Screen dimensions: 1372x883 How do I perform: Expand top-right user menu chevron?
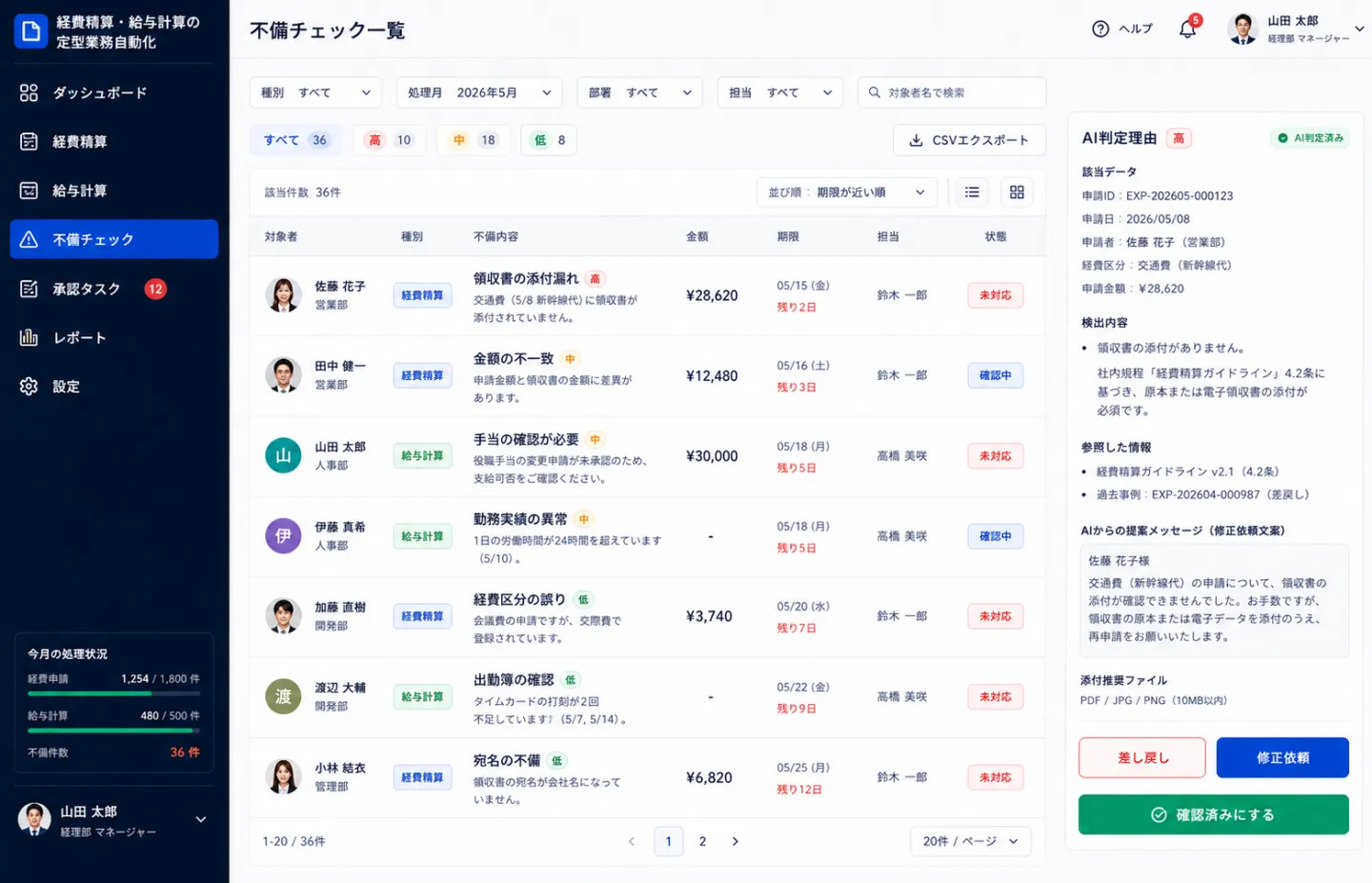point(1360,29)
